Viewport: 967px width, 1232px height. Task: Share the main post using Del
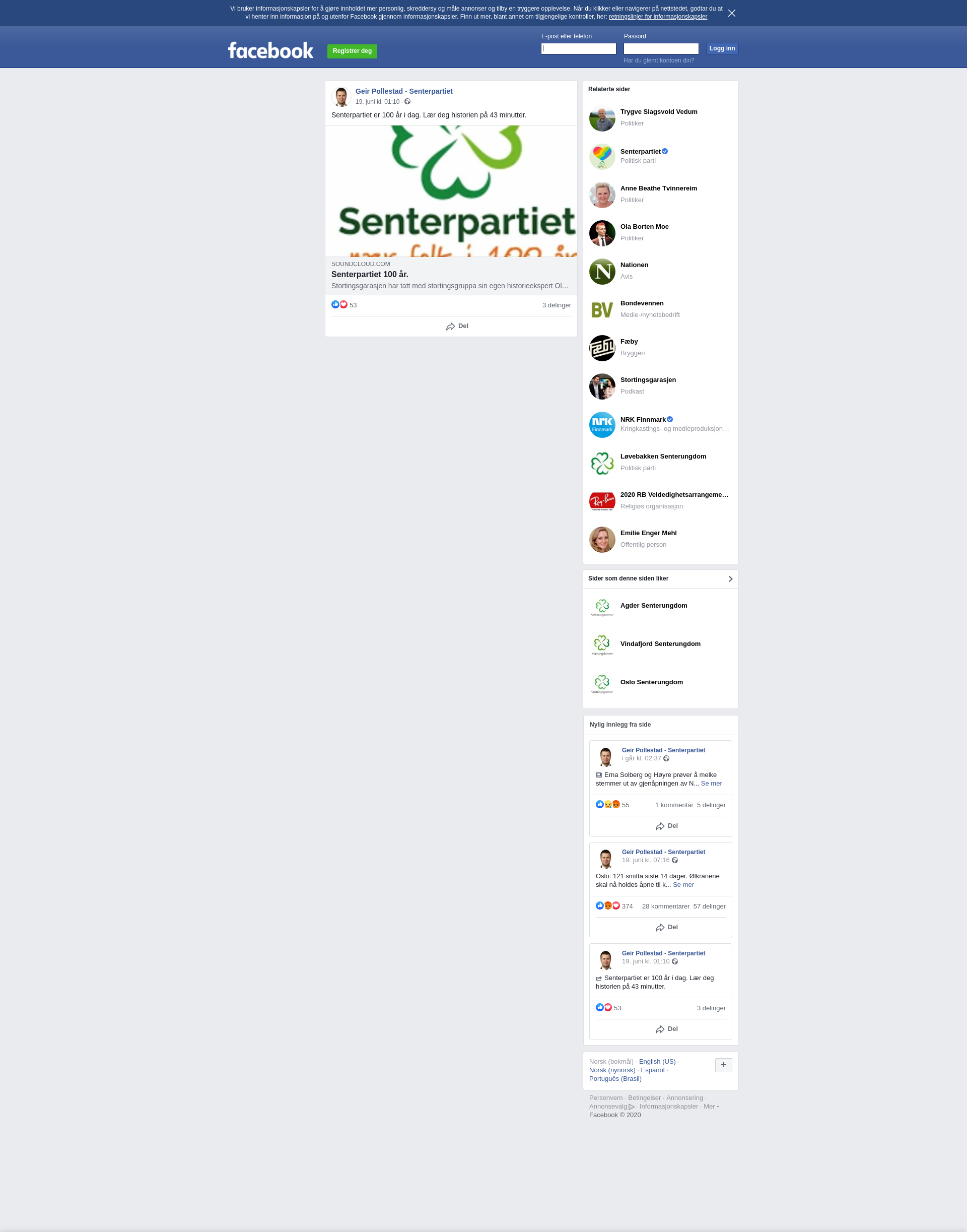pos(457,327)
